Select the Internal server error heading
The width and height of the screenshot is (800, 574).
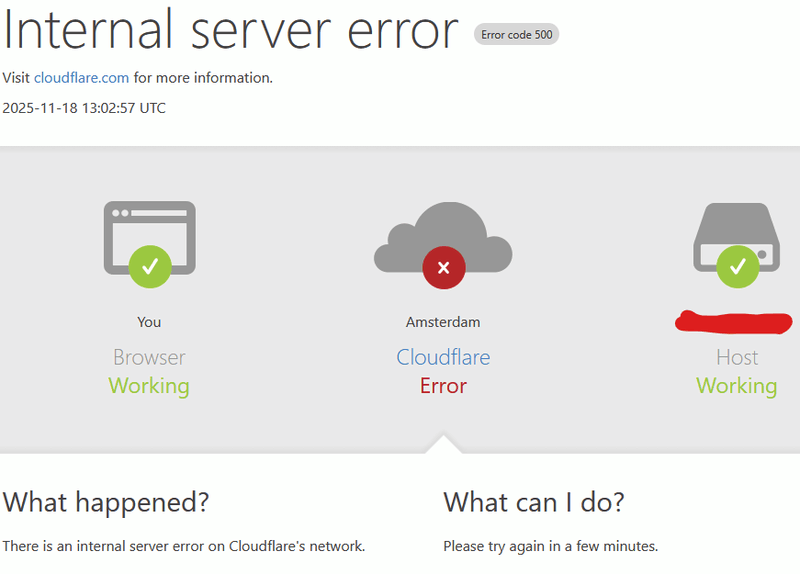pyautogui.click(x=231, y=31)
